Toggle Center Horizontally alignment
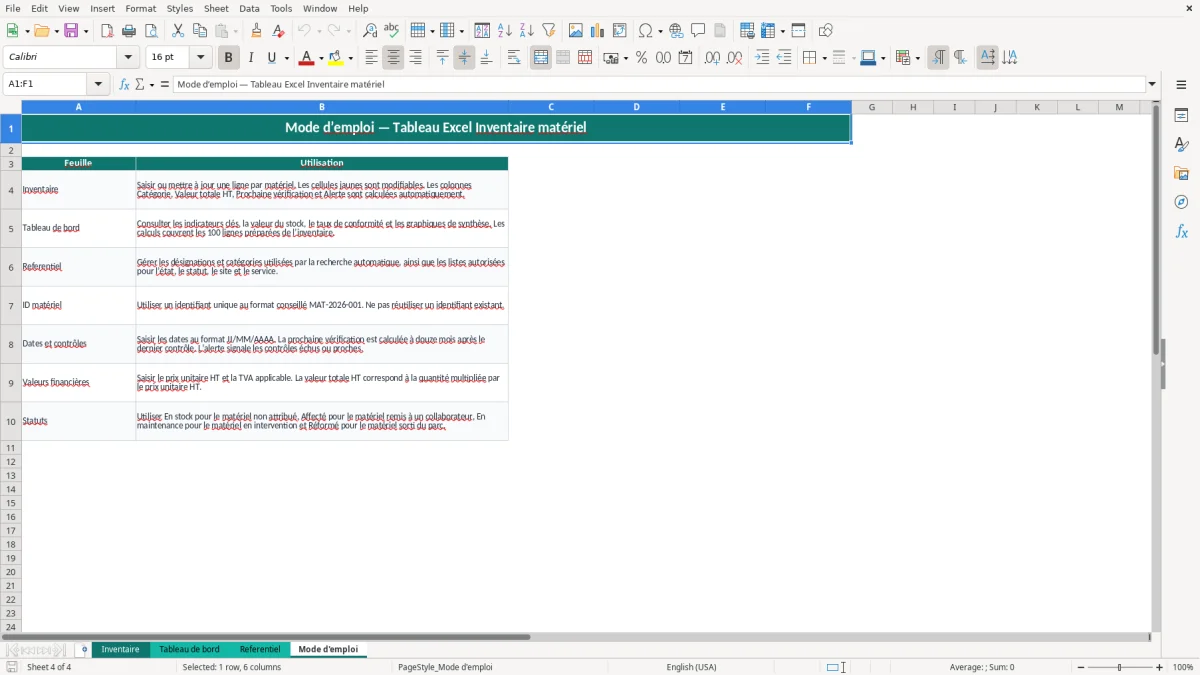The height and width of the screenshot is (675, 1200). coord(393,58)
